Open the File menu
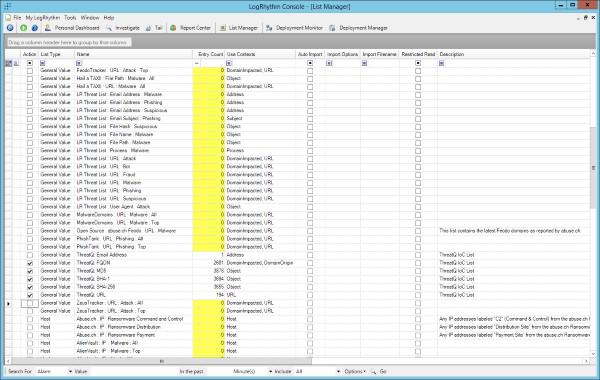This screenshot has height=380, width=600. point(17,18)
